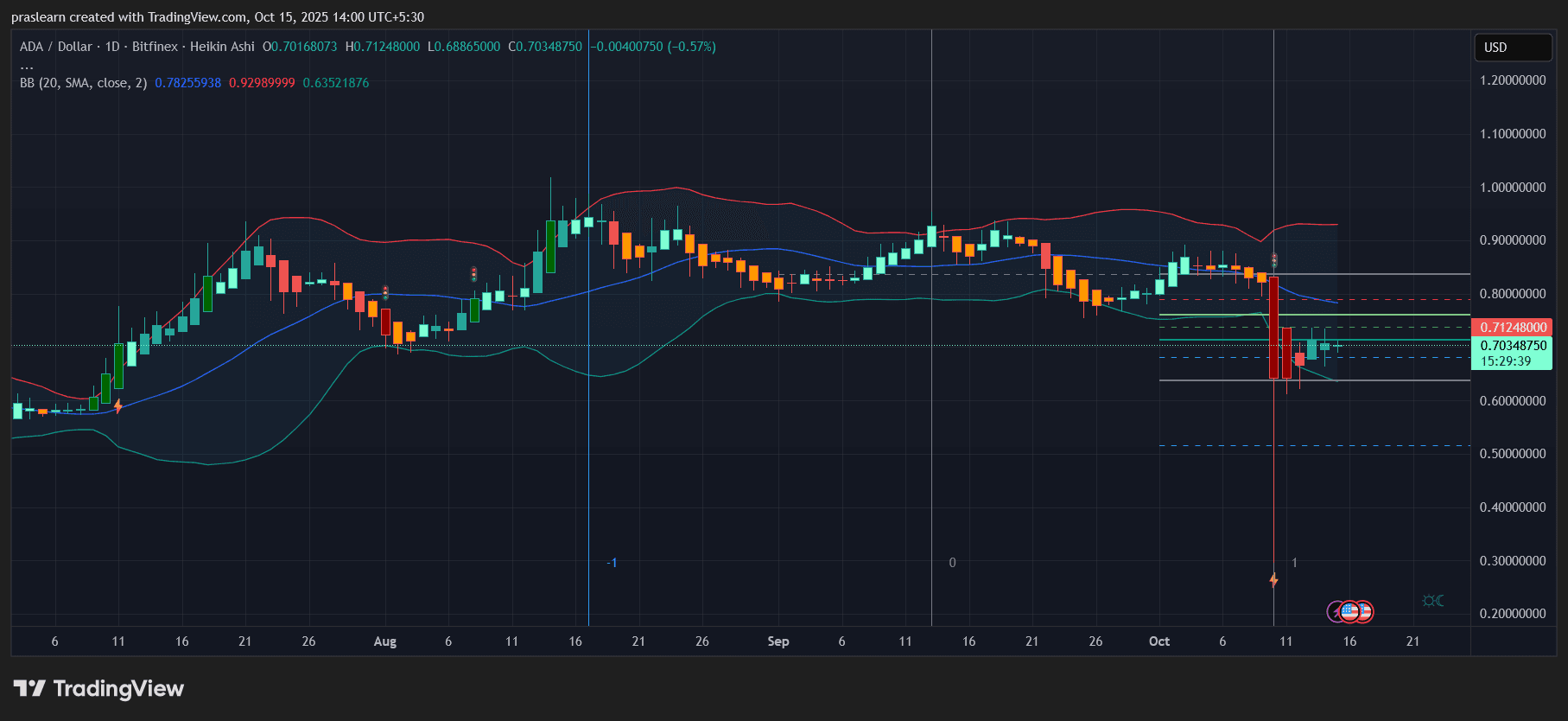
Task: Click the TradingView logo
Action: (98, 688)
